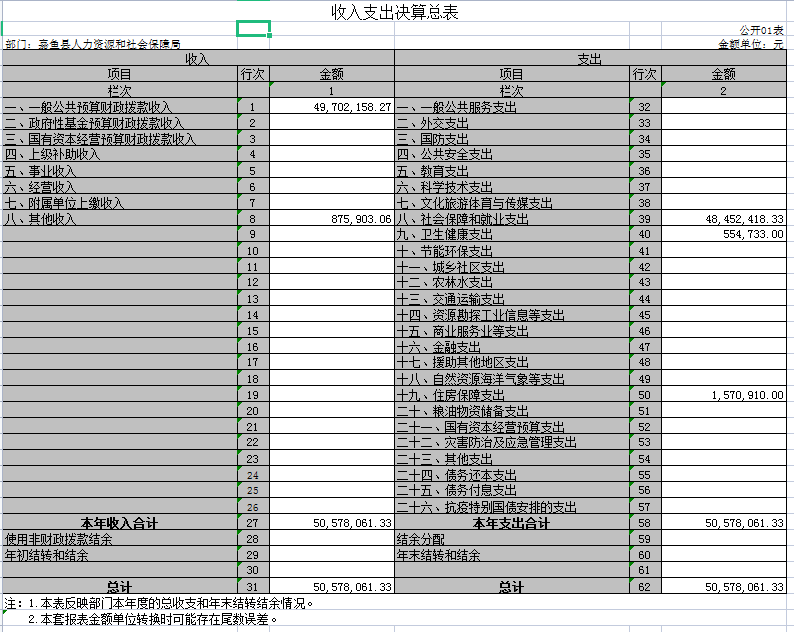Click 二十六、抗疫特别国债安排的支出 cell

[511, 507]
